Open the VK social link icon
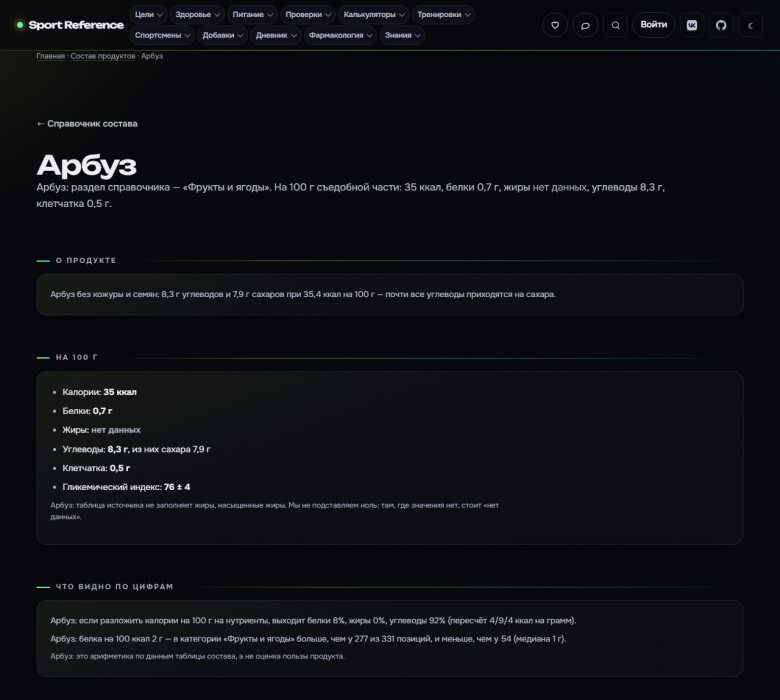Viewport: 780px width, 700px height. [691, 25]
